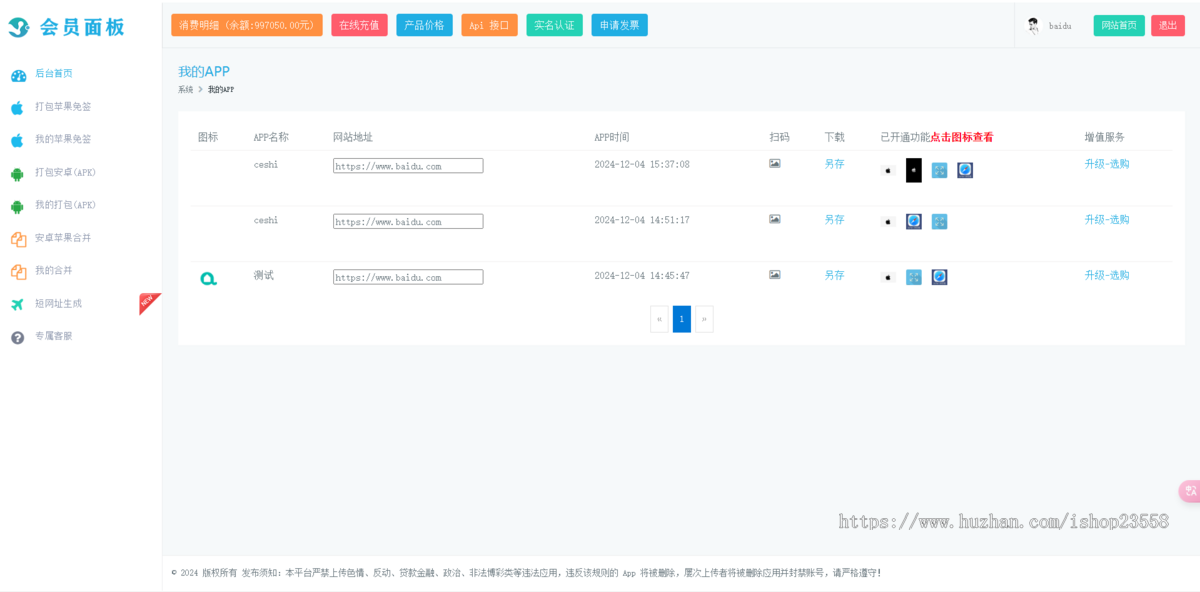Click the black Apple splash icon in first row
The height and width of the screenshot is (592, 1200).
coord(913,170)
